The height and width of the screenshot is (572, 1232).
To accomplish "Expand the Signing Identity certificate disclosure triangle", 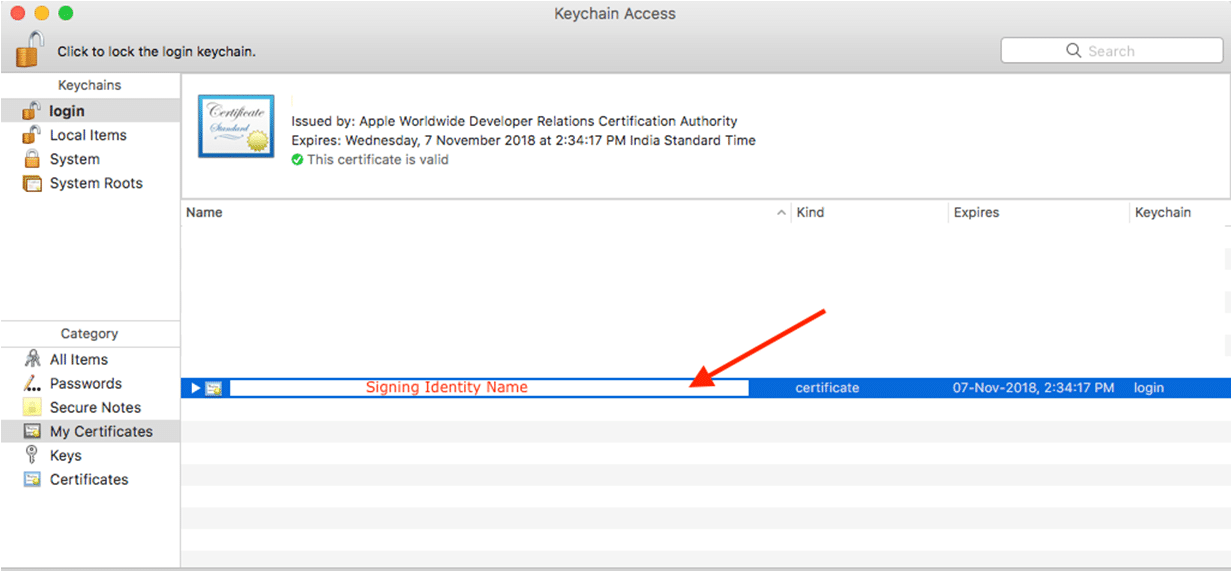I will [x=196, y=388].
